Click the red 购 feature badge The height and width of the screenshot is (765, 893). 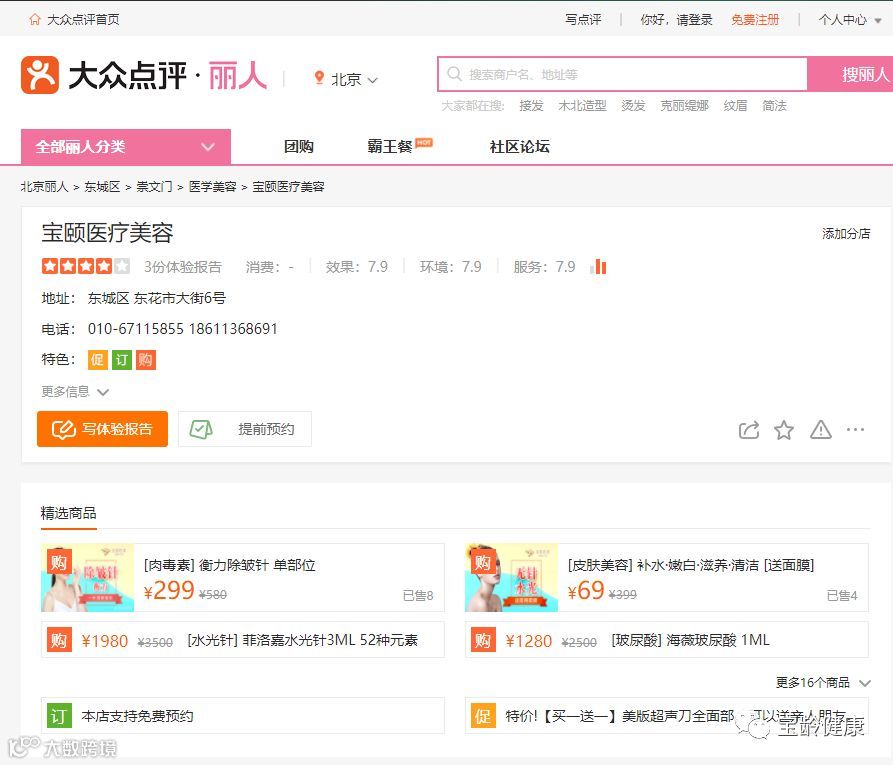[145, 360]
